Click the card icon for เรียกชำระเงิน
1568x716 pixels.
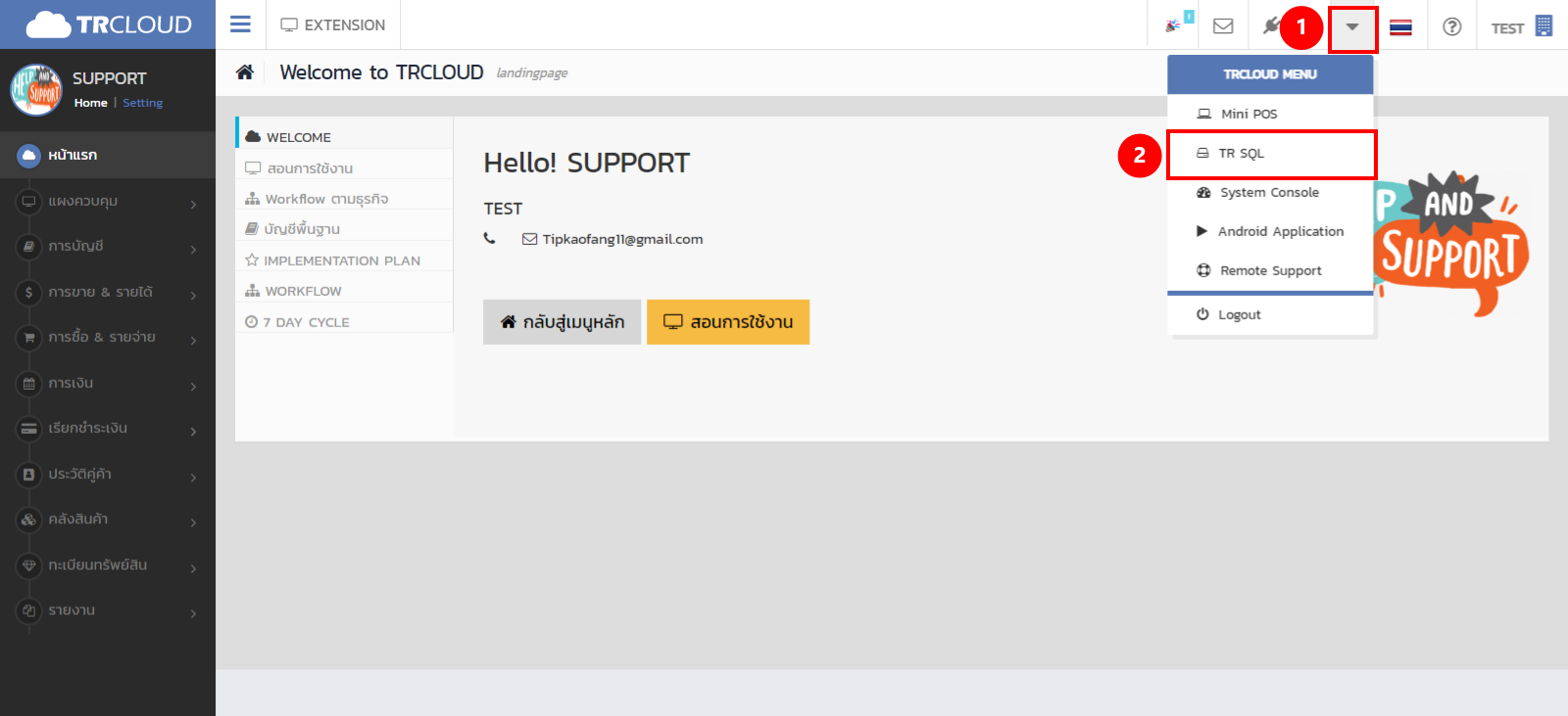[x=29, y=429]
